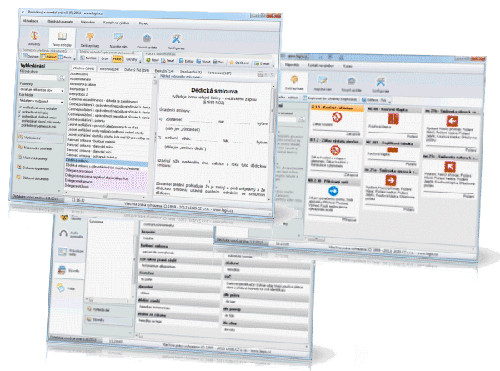Screen dimensions: 500x371
Task: Toggle the first checkbox under the filter dropdowns
Action: [x=21, y=108]
